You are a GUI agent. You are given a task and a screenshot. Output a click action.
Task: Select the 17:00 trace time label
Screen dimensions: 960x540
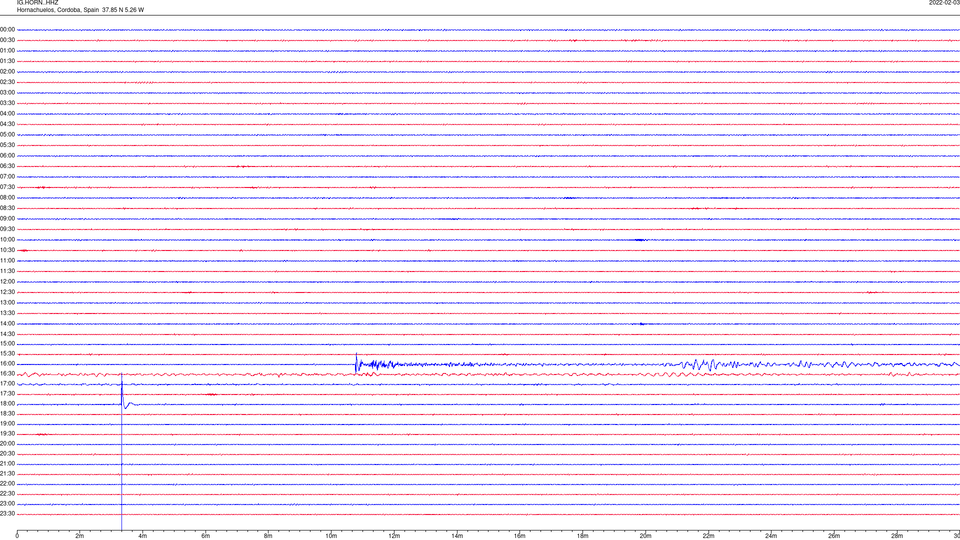pos(7,384)
